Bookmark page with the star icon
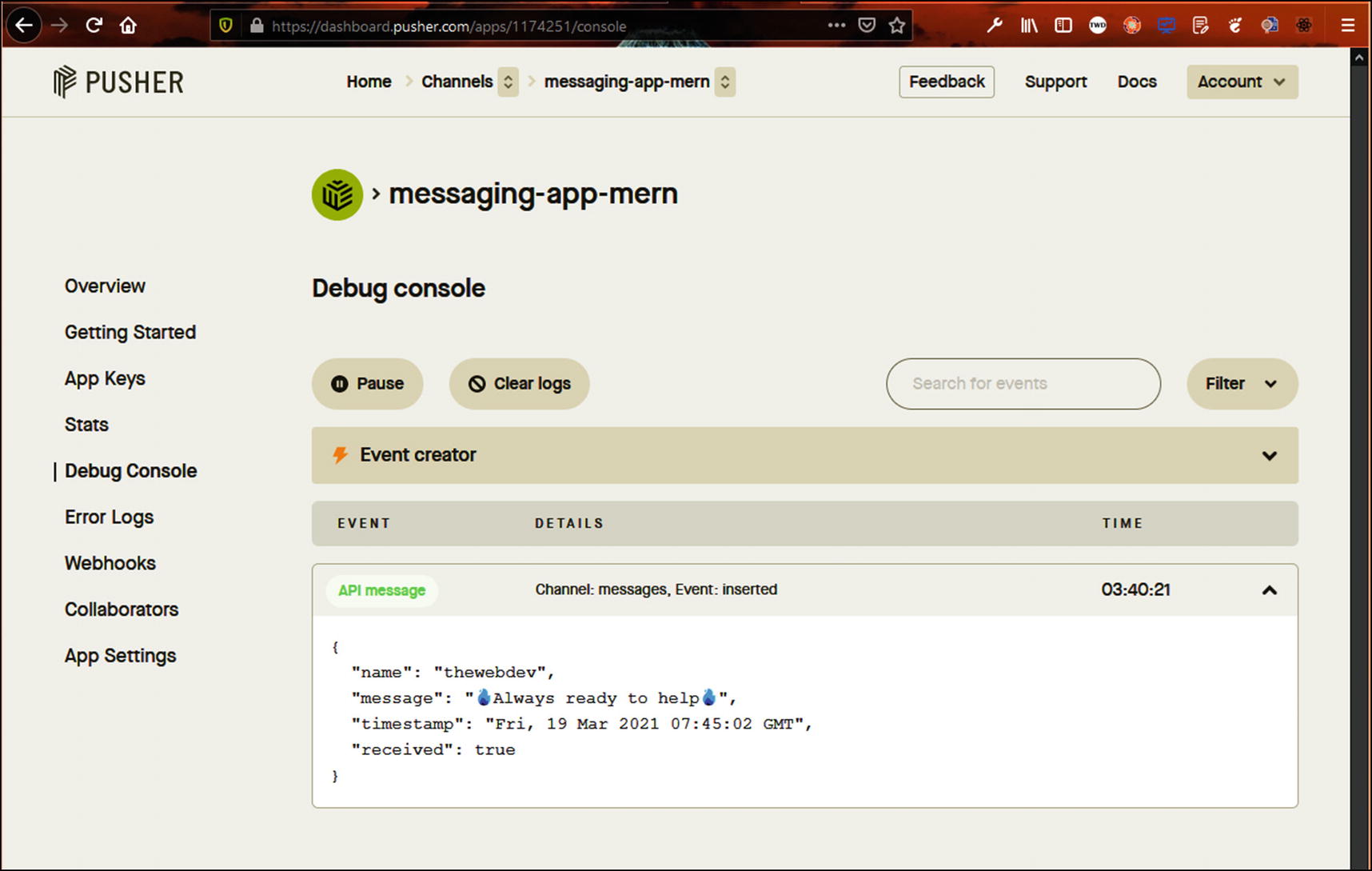 [x=897, y=26]
